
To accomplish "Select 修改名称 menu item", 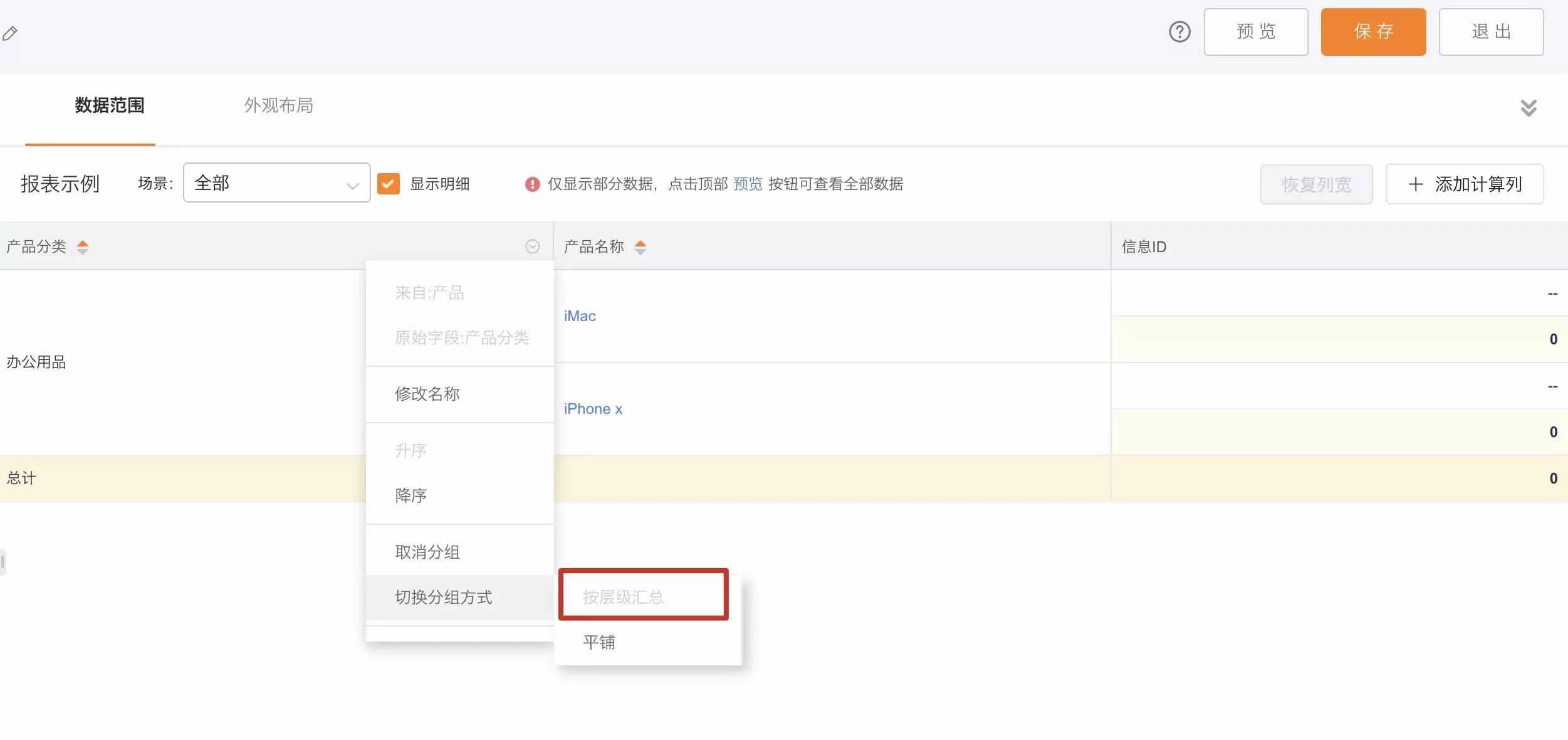I will coord(460,394).
